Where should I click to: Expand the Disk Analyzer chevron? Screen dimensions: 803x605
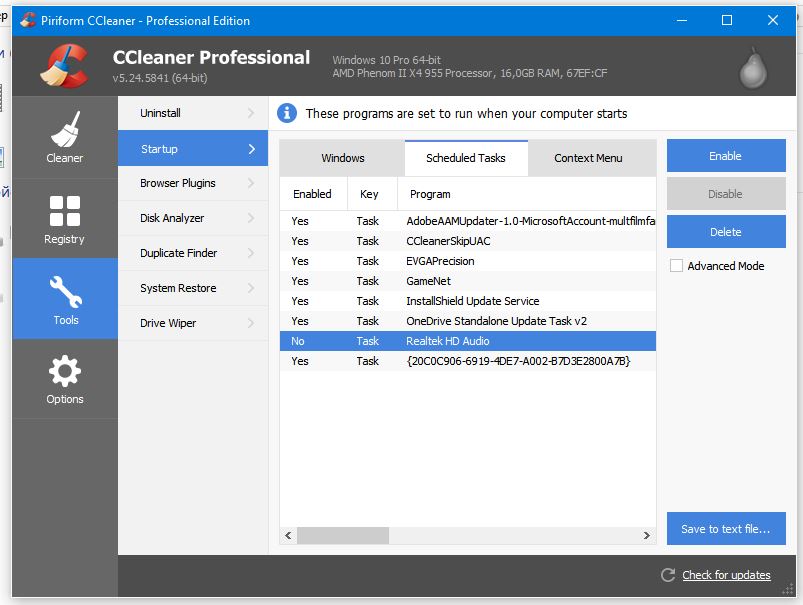click(251, 218)
